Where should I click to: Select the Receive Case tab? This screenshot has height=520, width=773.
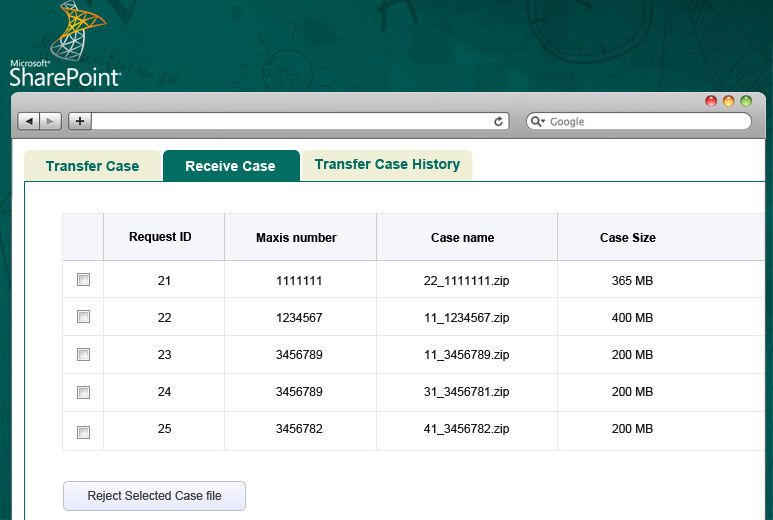pos(230,166)
